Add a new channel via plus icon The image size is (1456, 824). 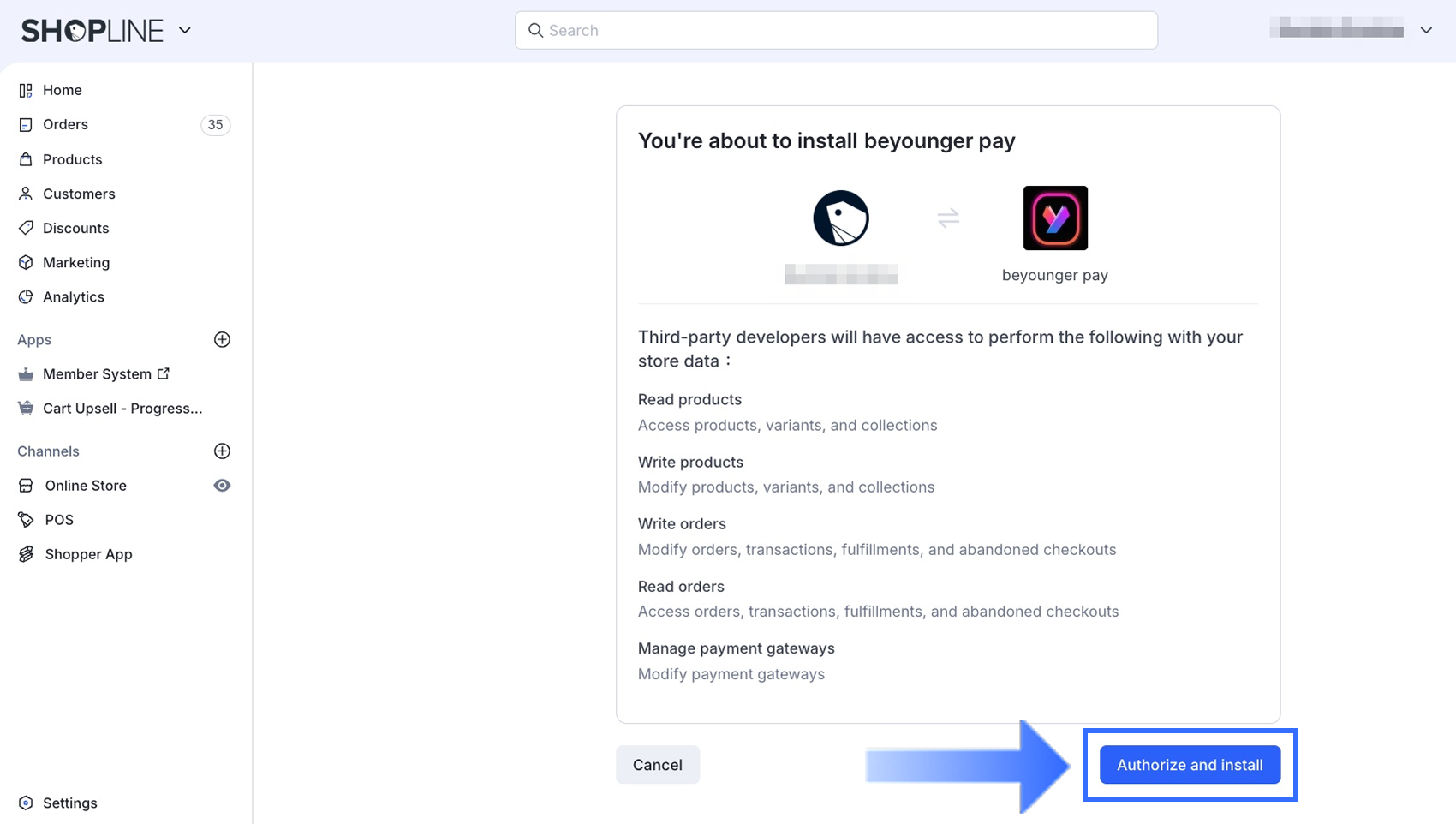[x=222, y=451]
